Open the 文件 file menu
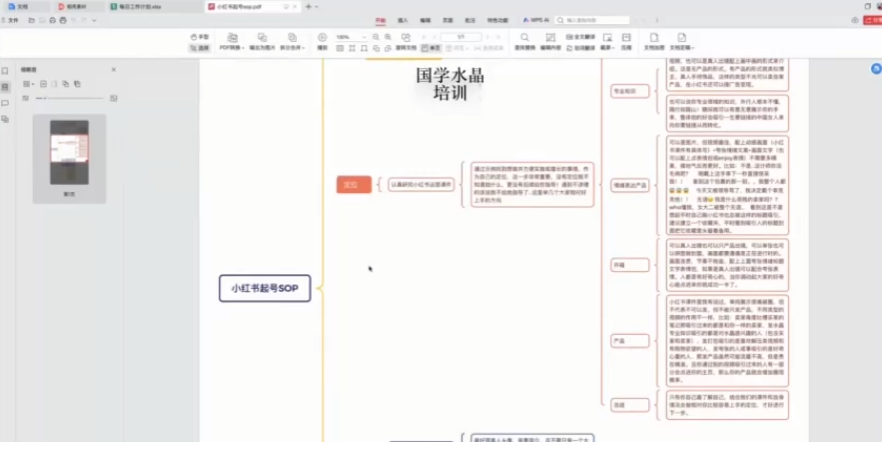Screen dimensions: 882x465 pos(11,20)
